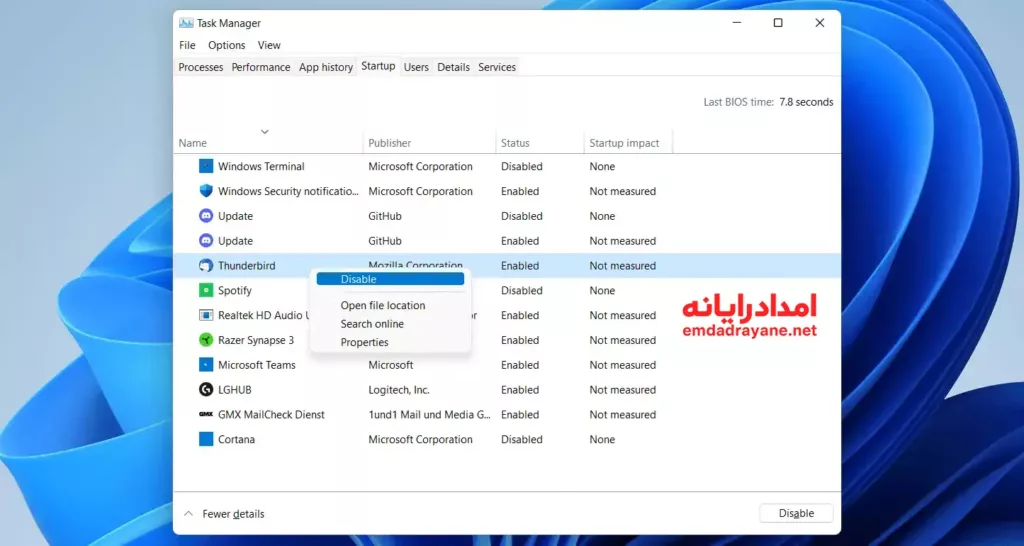Click the Spotify app icon
Screen dimensions: 1024x546
[206, 291]
